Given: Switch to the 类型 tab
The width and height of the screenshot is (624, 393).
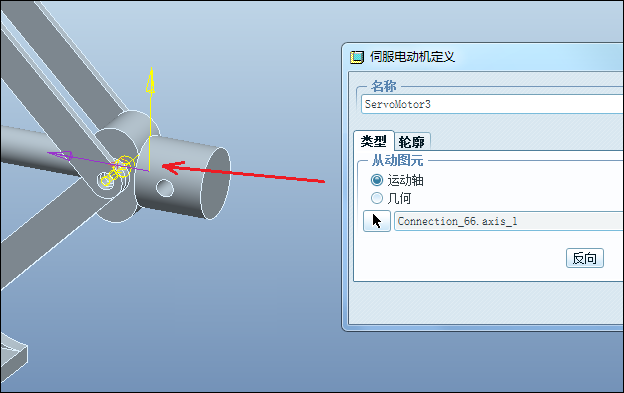Looking at the screenshot, I should [x=374, y=141].
